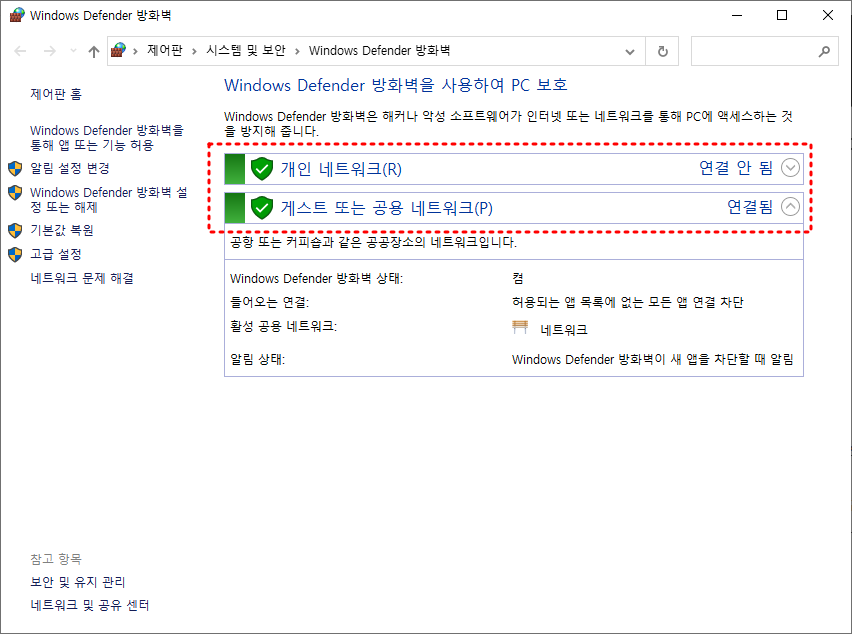Click the firewall icon in the address bar
The image size is (852, 634).
click(x=118, y=51)
